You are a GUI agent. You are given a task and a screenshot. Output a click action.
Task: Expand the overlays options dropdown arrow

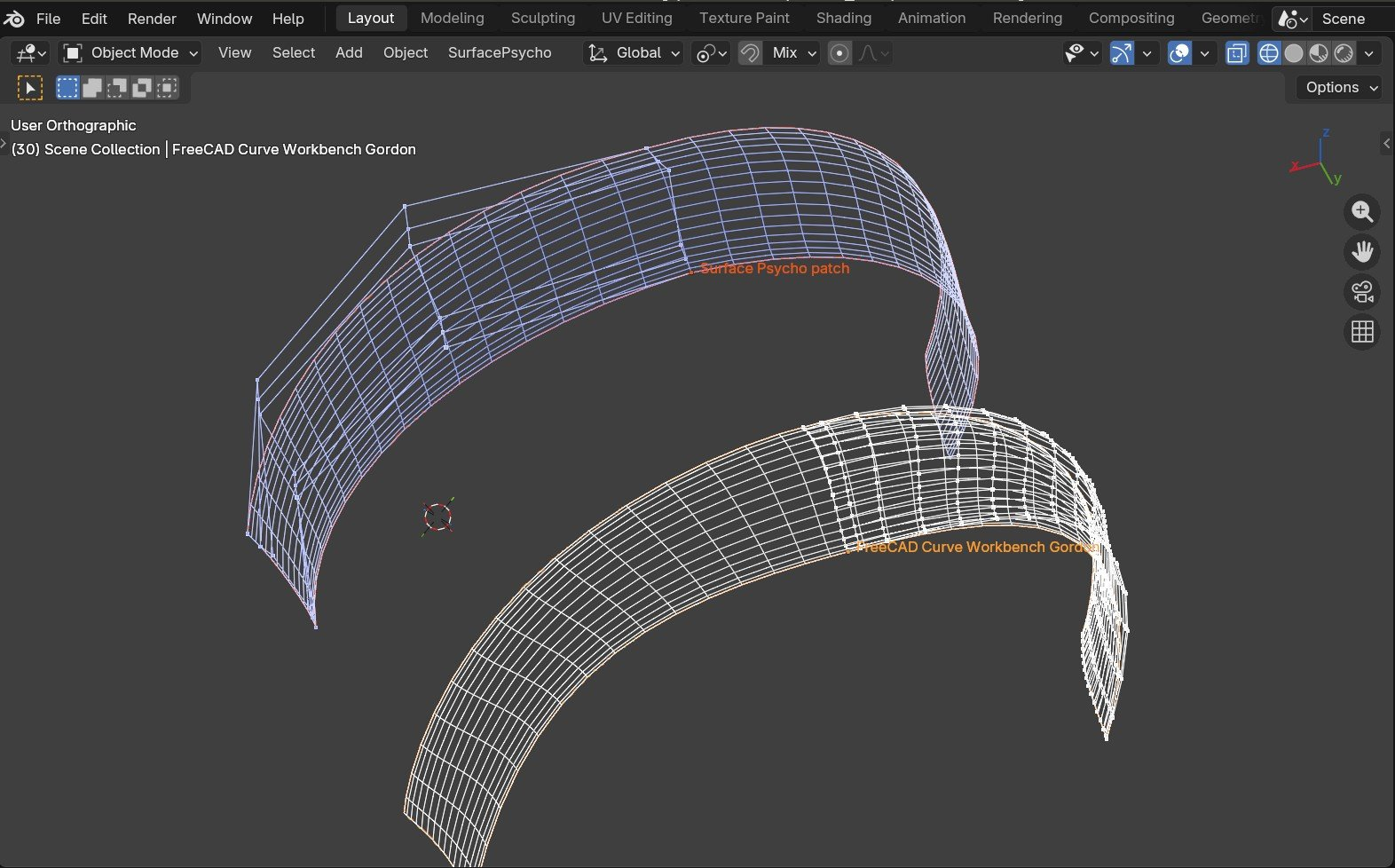(1204, 53)
